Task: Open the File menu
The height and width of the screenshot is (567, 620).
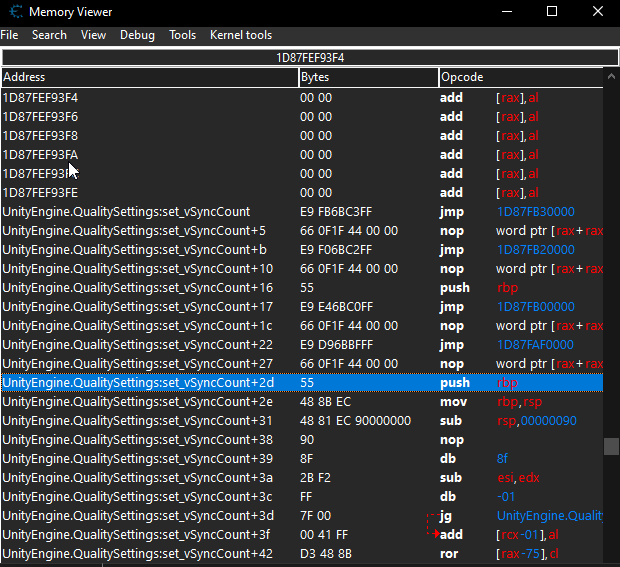Action: coord(9,35)
